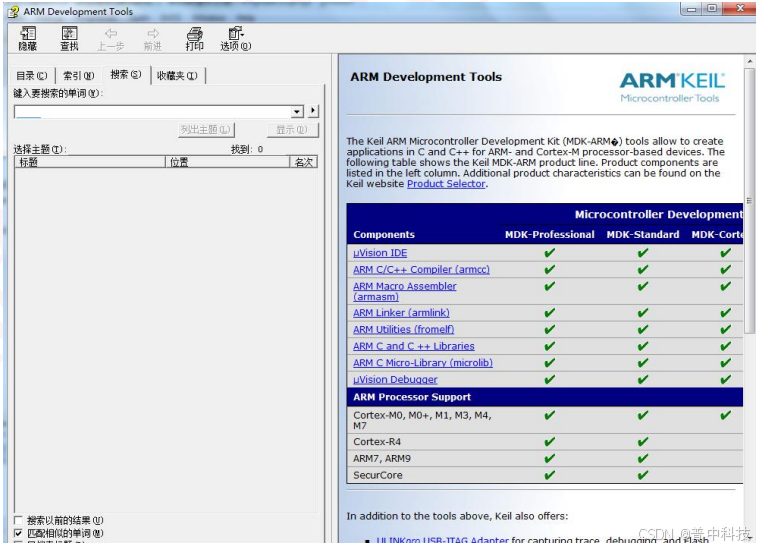Image resolution: width=757 pixels, height=548 pixels.
Task: Open the ULINKpro USB-JTAG Adapter link
Action: [442, 540]
